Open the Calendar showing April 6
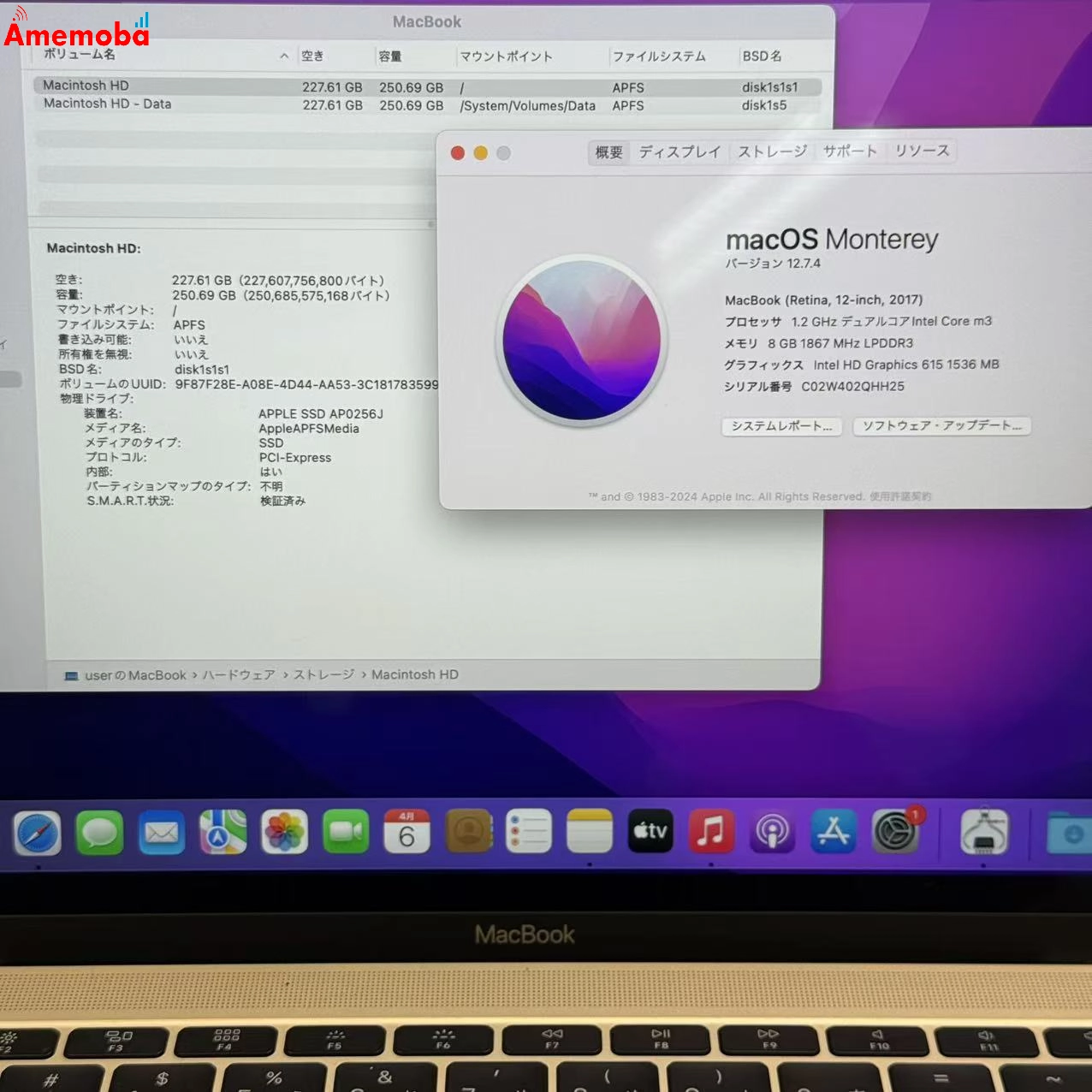This screenshot has width=1092, height=1092. click(x=407, y=832)
